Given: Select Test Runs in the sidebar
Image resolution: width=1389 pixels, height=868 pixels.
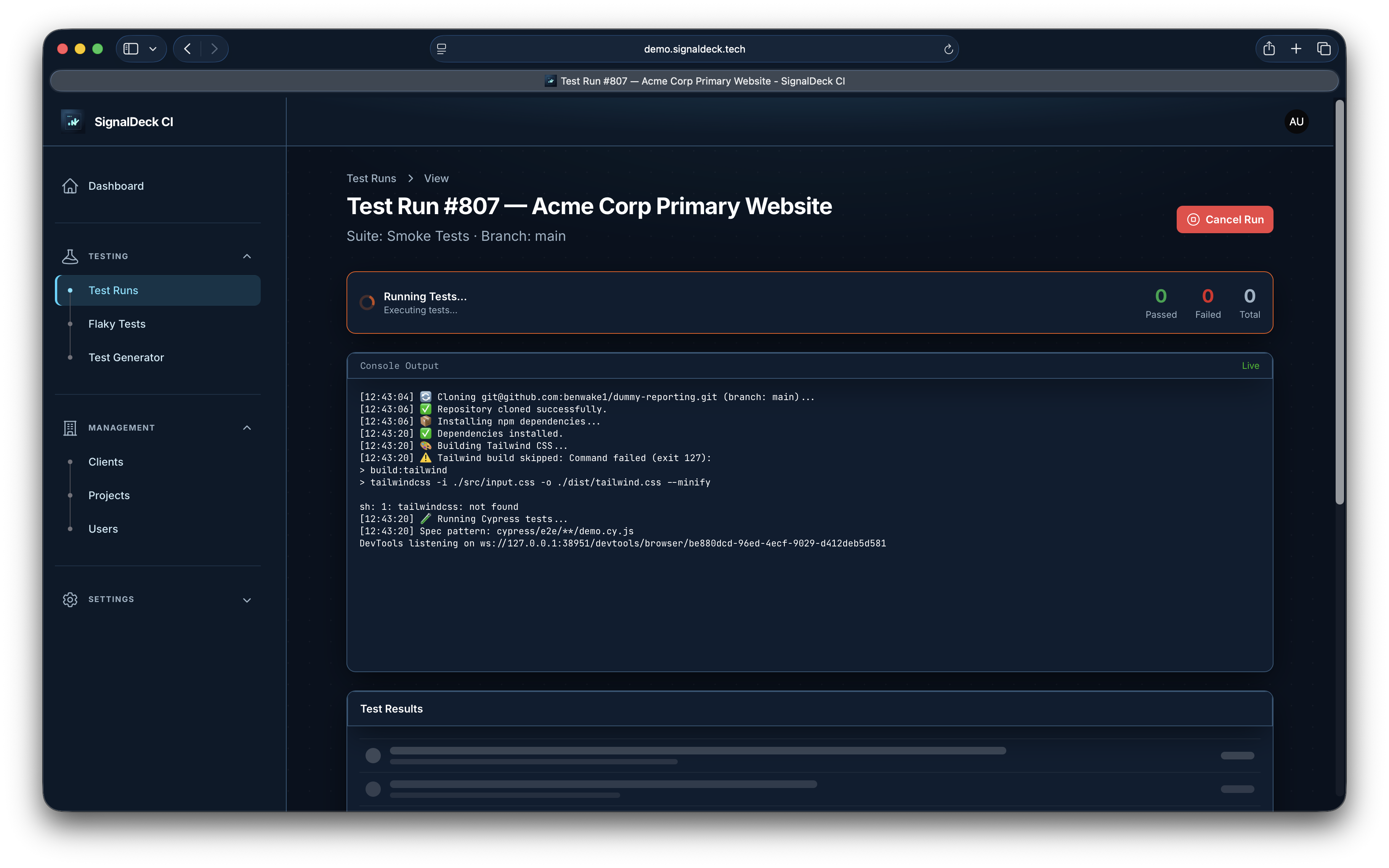Looking at the screenshot, I should 158,290.
